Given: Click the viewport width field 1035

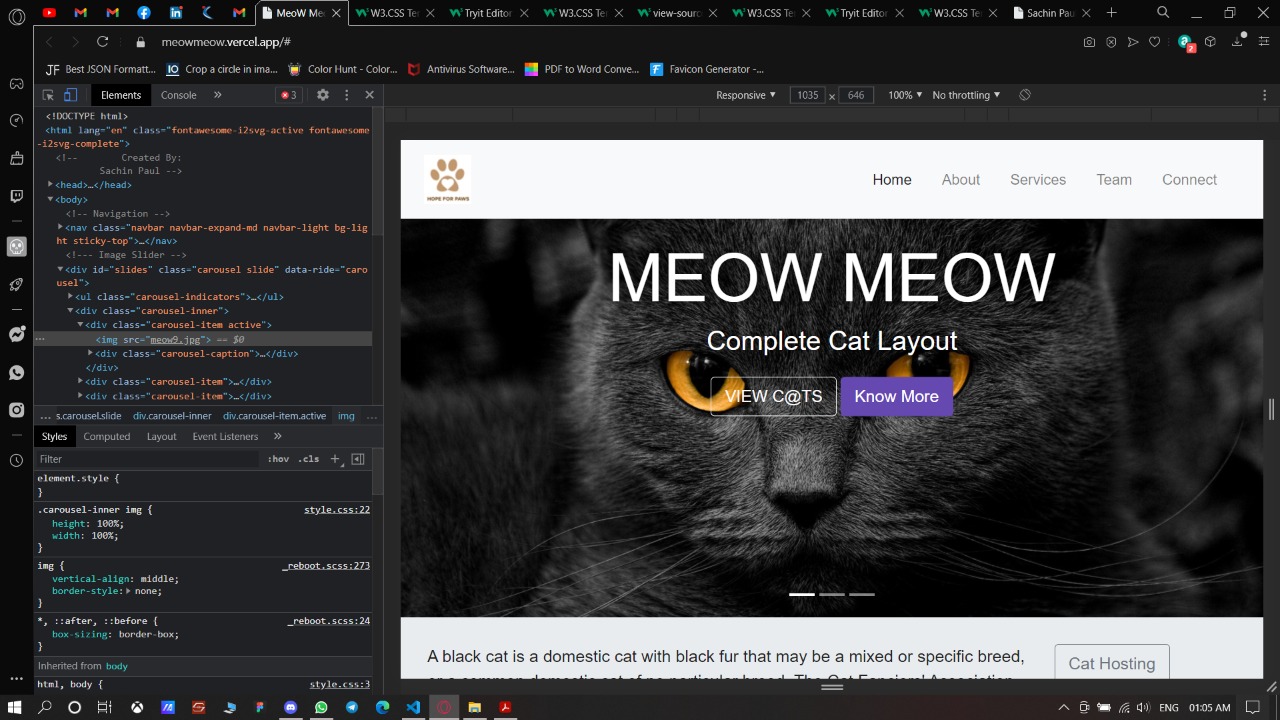Looking at the screenshot, I should pos(807,95).
